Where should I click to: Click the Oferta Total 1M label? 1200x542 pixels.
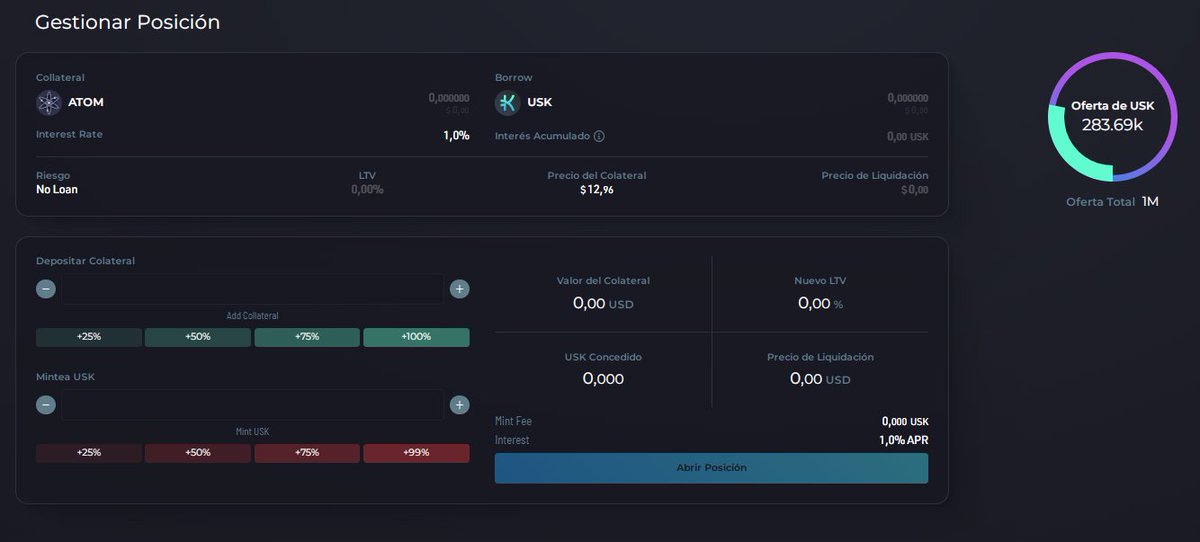pos(1112,202)
